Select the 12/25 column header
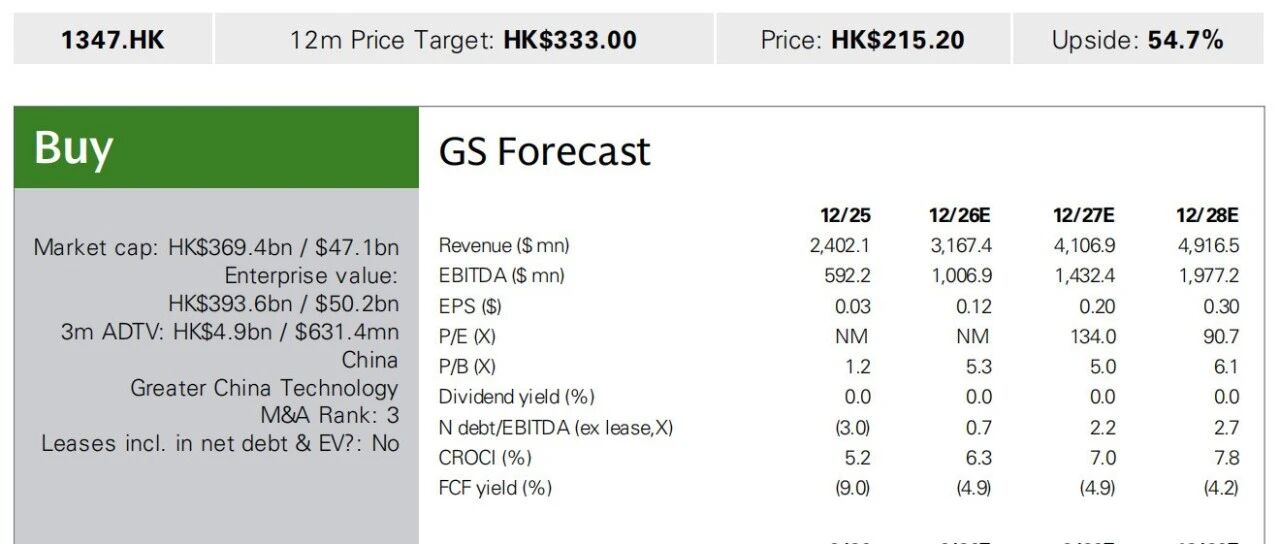 pyautogui.click(x=845, y=215)
